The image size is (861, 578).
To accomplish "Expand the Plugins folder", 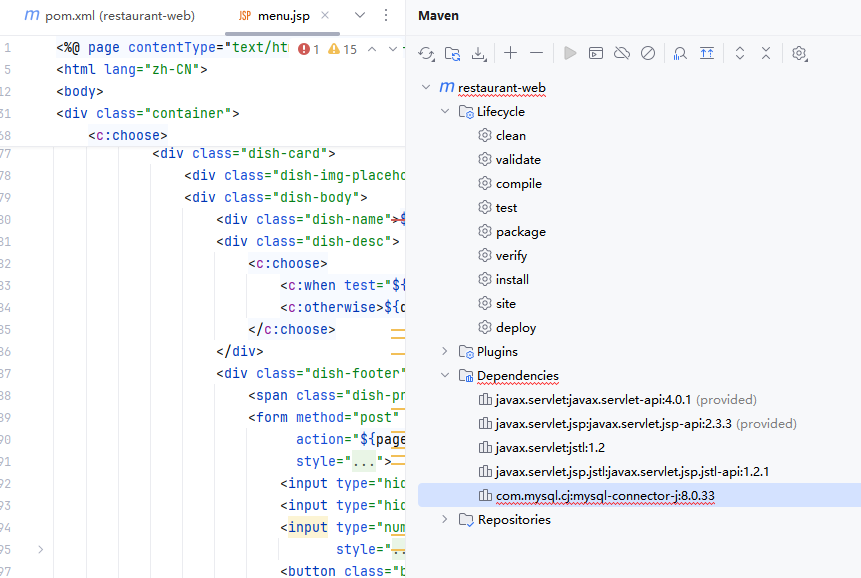I will (445, 351).
